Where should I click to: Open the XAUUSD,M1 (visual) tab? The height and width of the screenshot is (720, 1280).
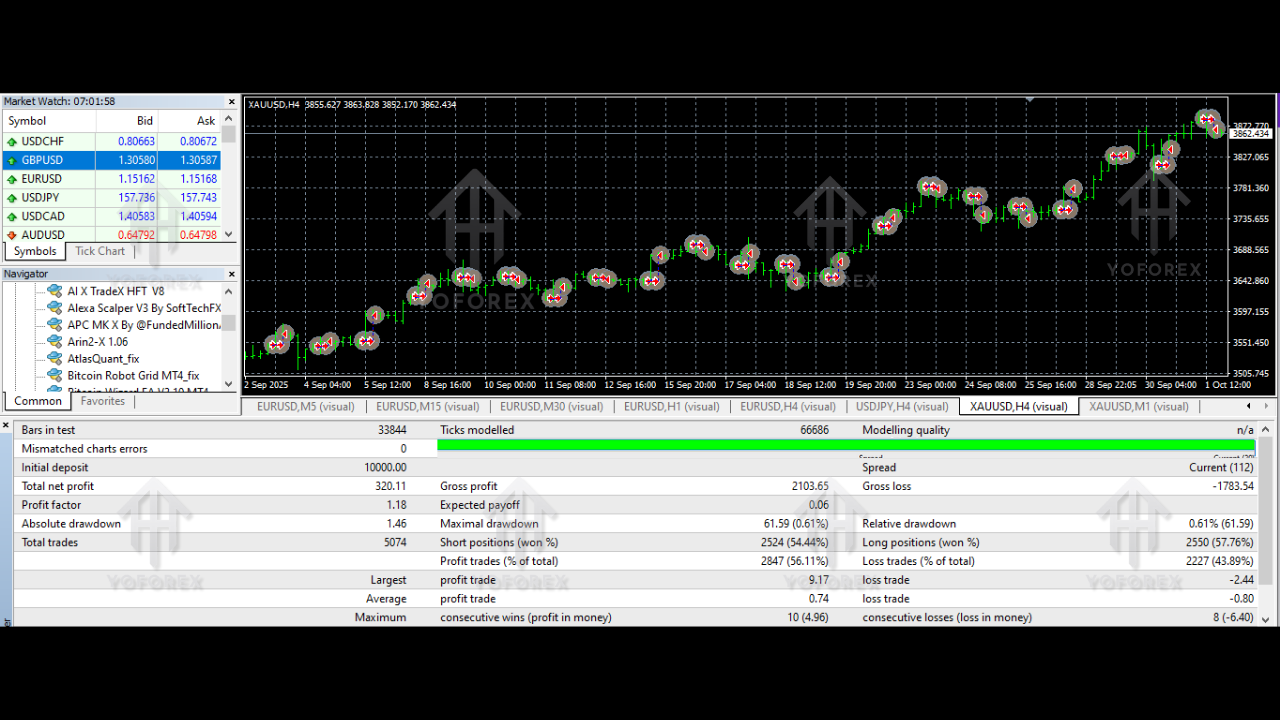click(1139, 406)
